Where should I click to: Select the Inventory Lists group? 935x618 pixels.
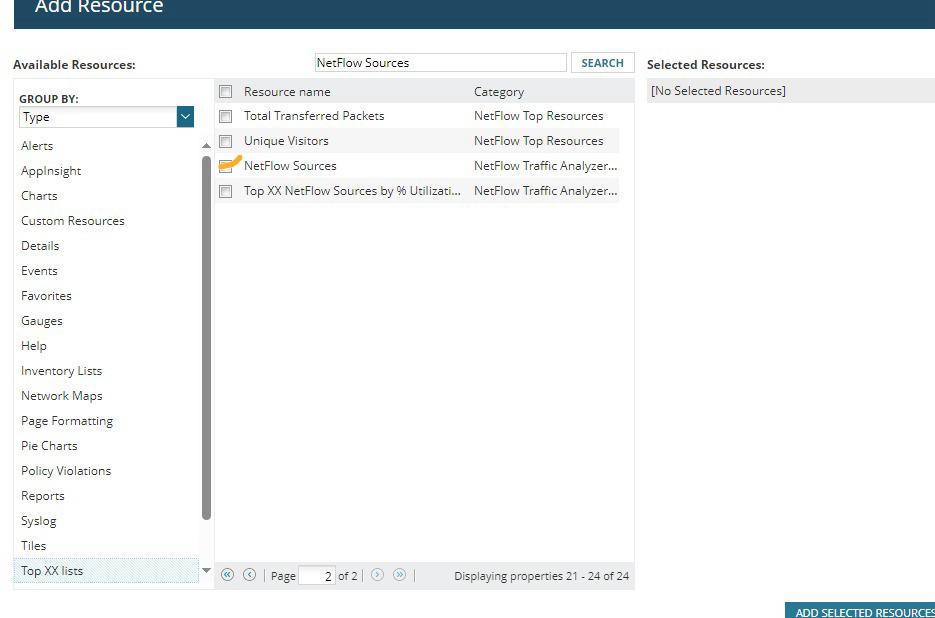61,371
